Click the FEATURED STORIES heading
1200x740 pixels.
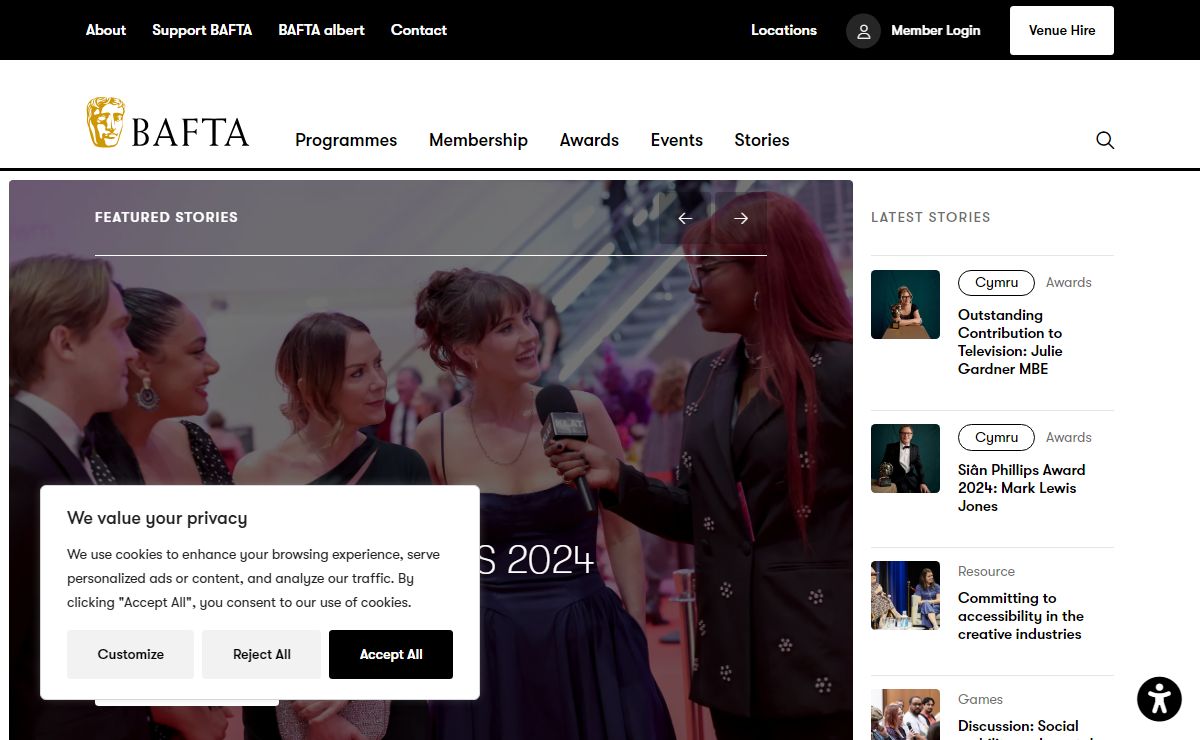[166, 217]
